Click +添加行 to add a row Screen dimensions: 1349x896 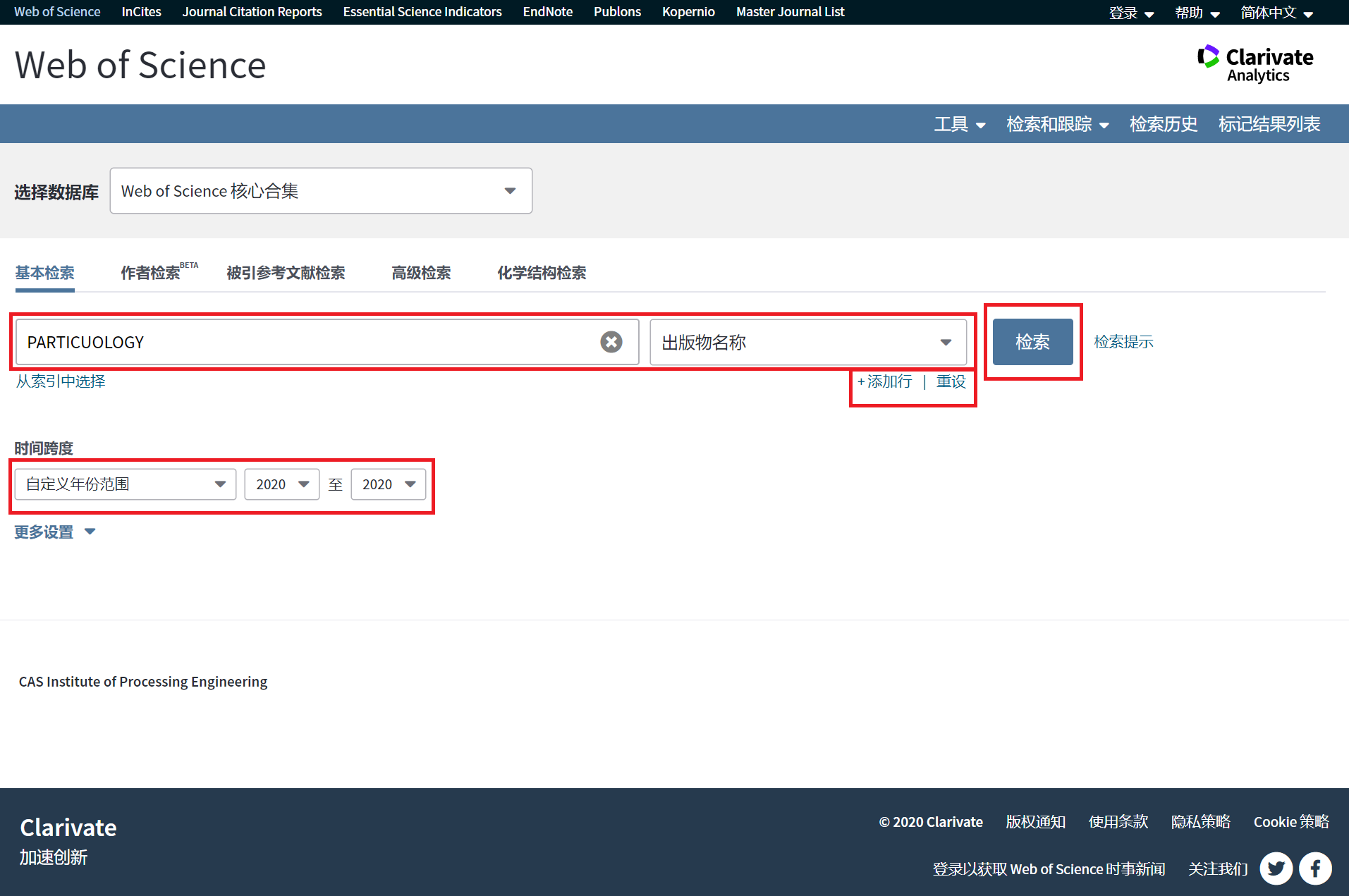(884, 381)
